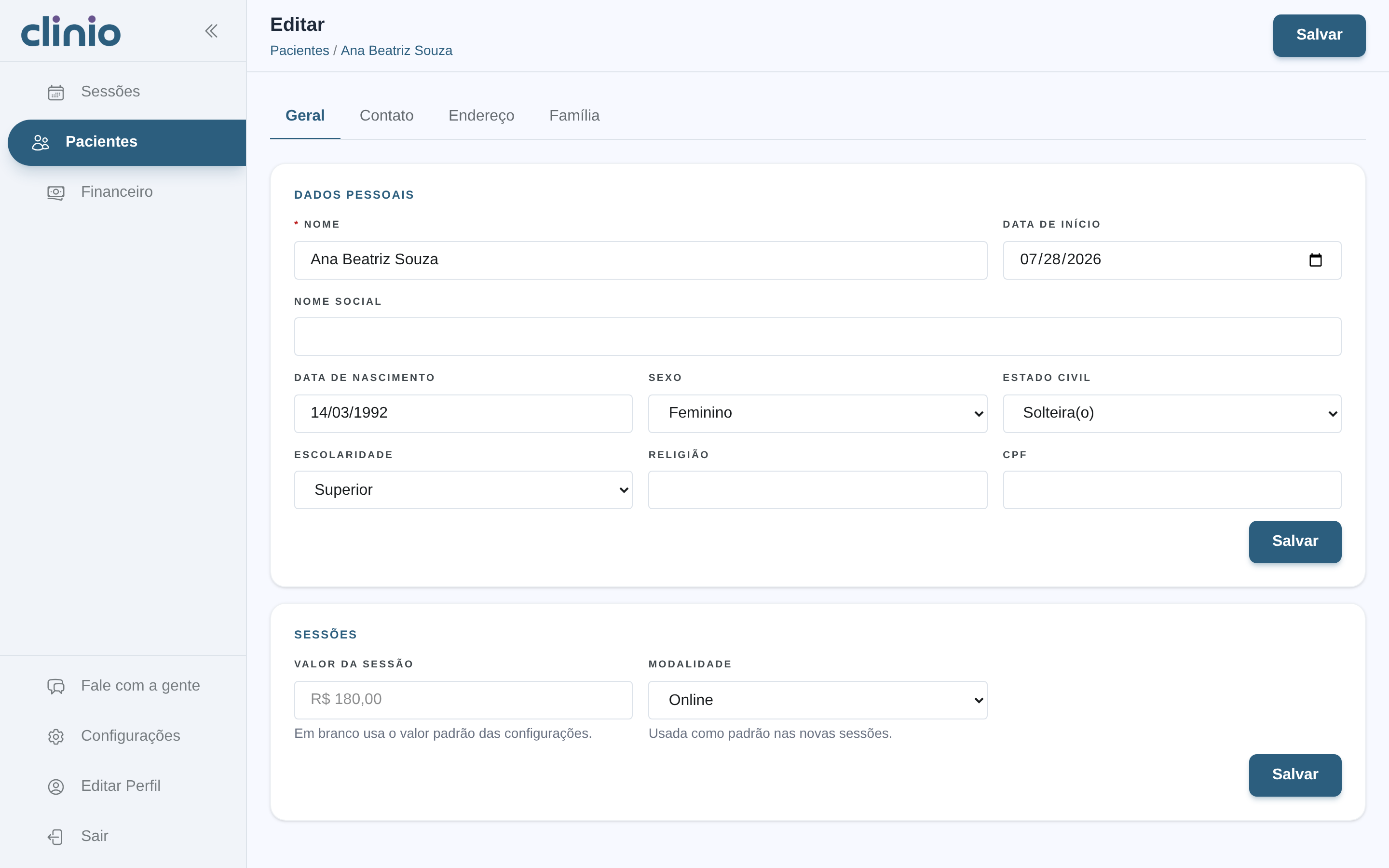Click the Configurações gear icon
The image size is (1389, 868).
point(55,736)
